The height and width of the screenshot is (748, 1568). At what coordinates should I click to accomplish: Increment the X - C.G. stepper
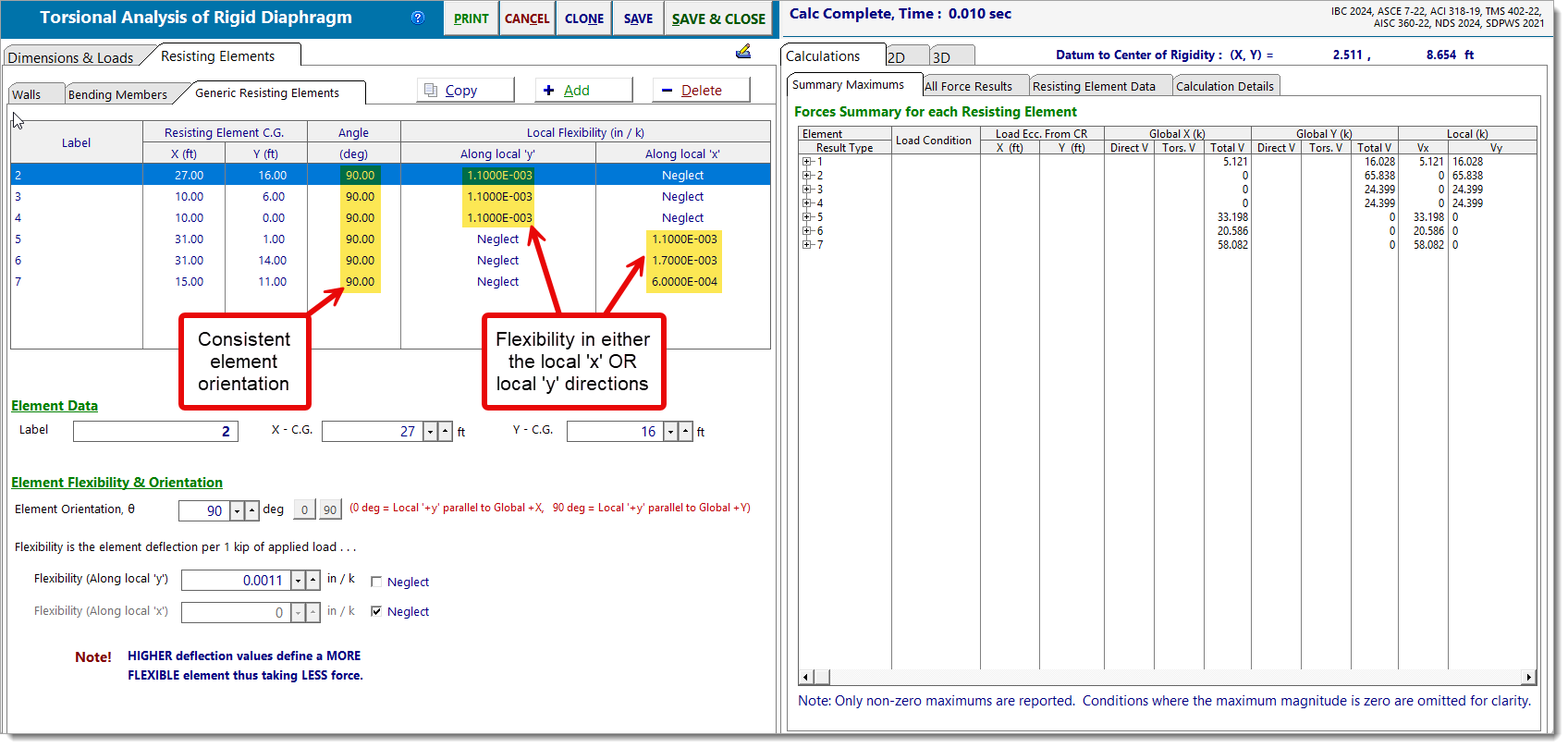point(445,432)
